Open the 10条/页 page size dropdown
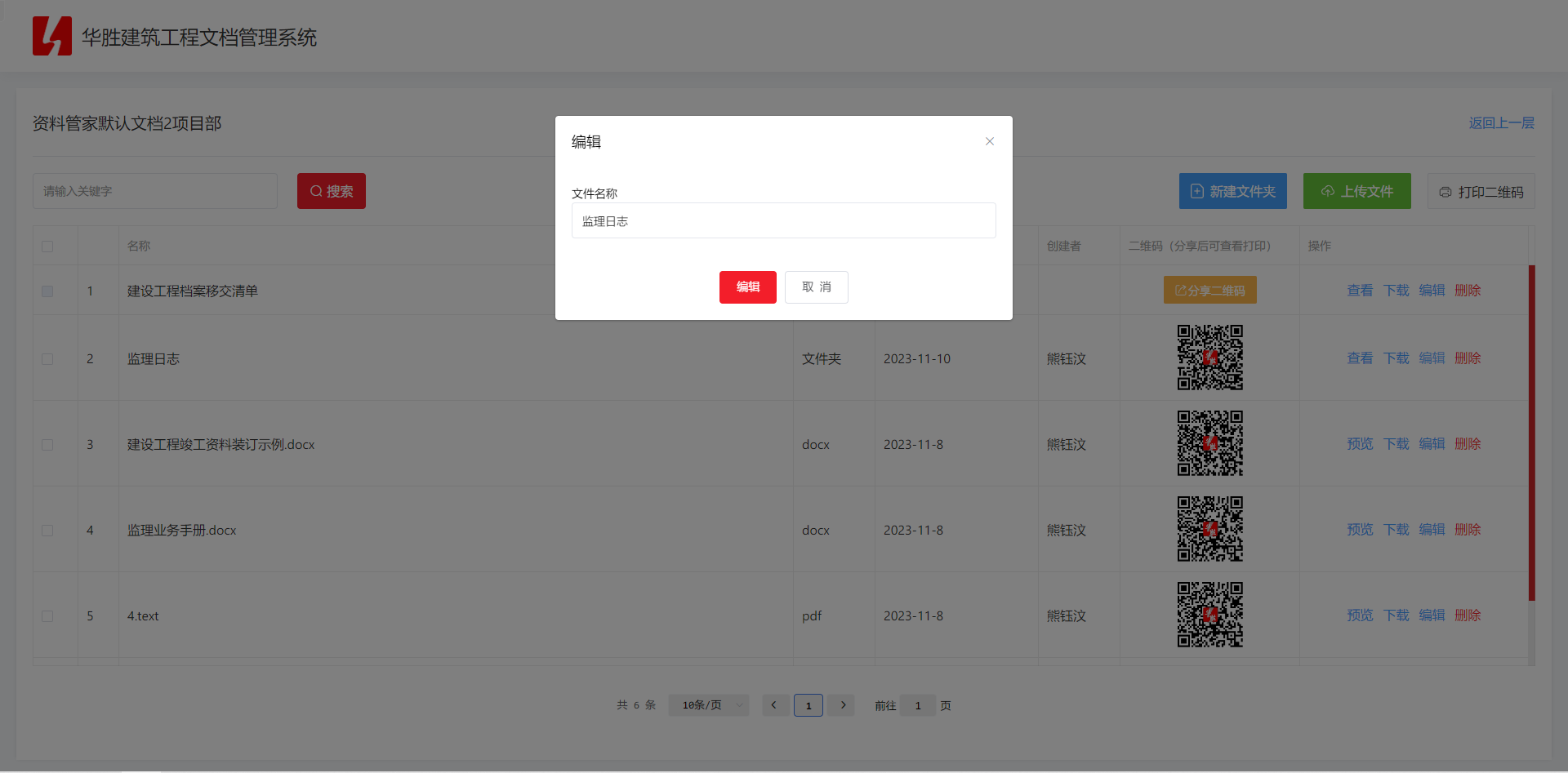 709,705
